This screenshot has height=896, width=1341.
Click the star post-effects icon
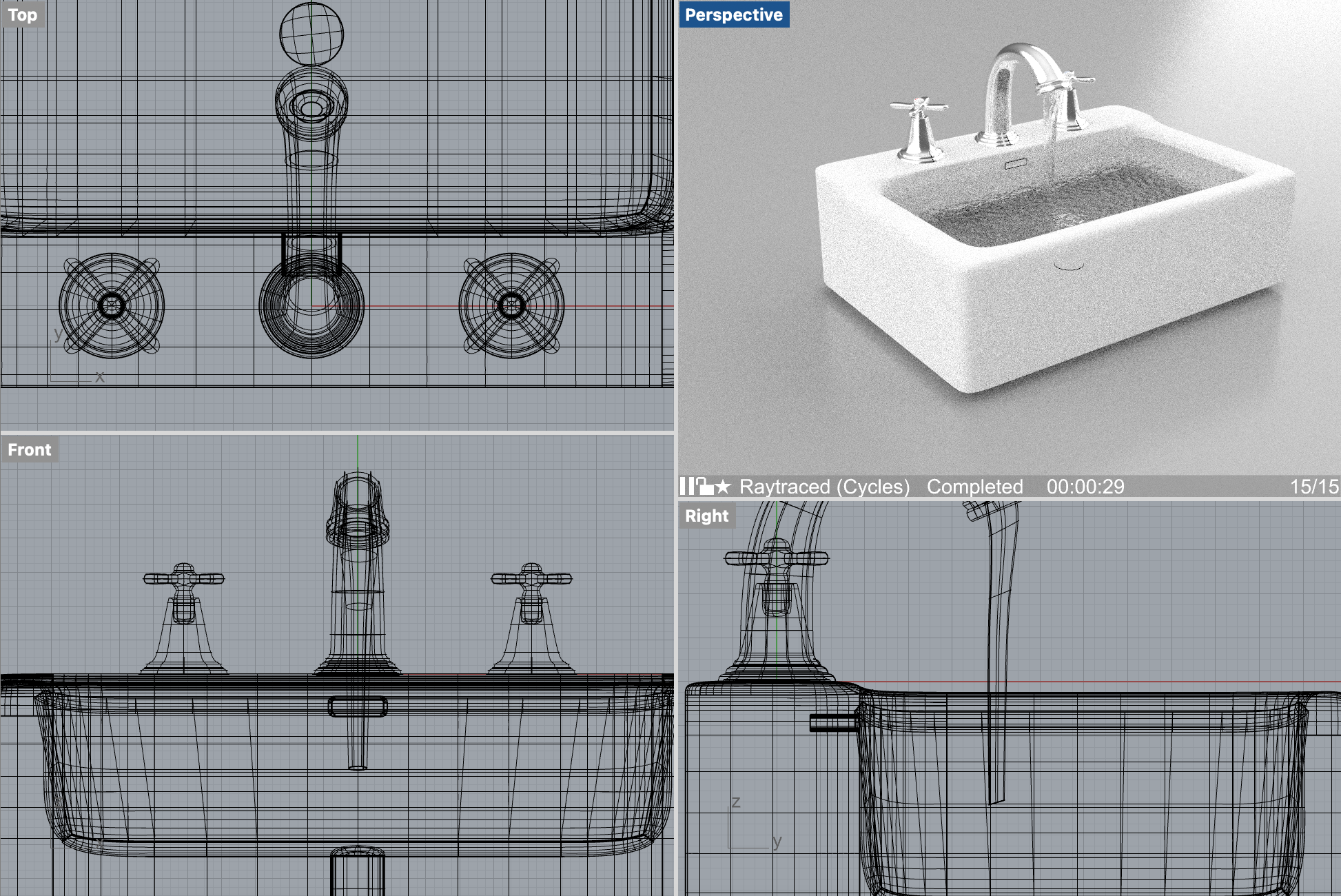pos(723,487)
